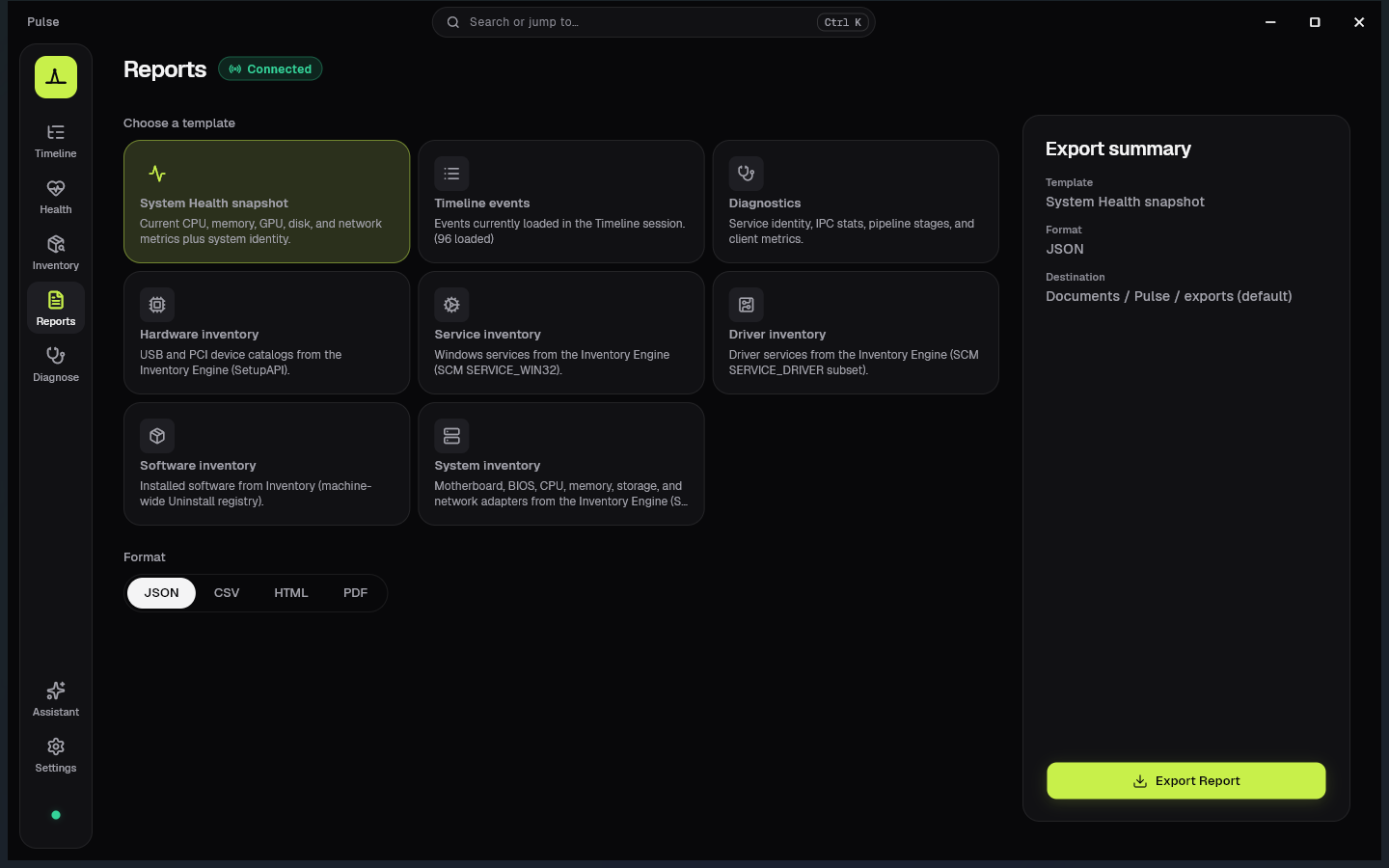Pick the Hardware inventory template title
1389x868 pixels.
tap(200, 335)
